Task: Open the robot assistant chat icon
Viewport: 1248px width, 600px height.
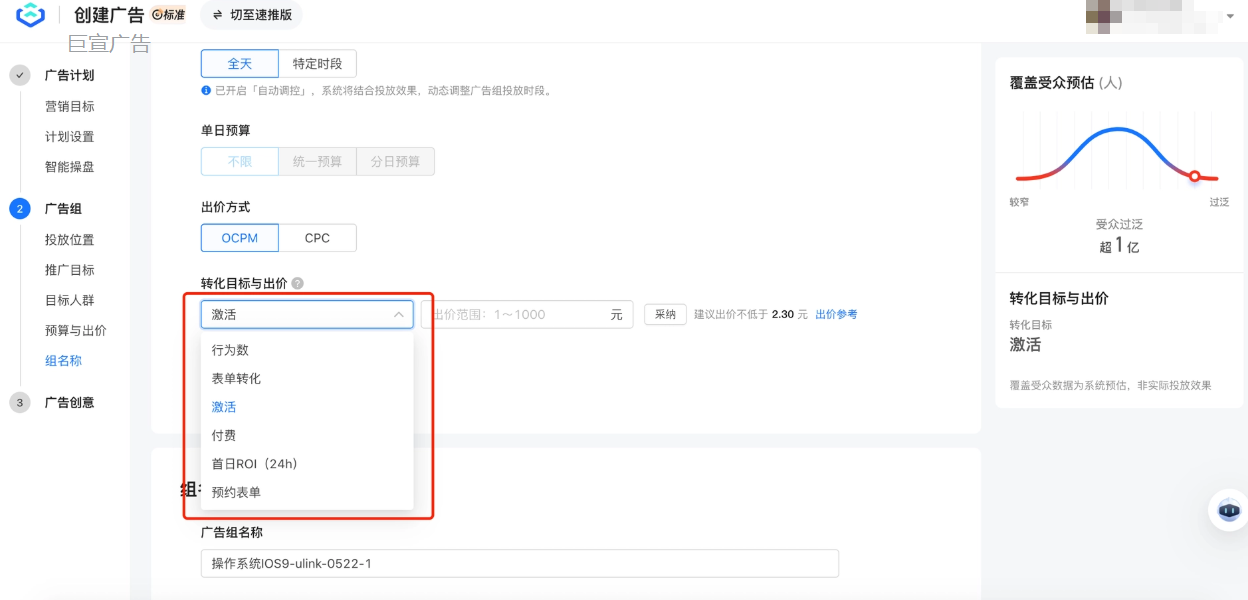Action: tap(1229, 511)
